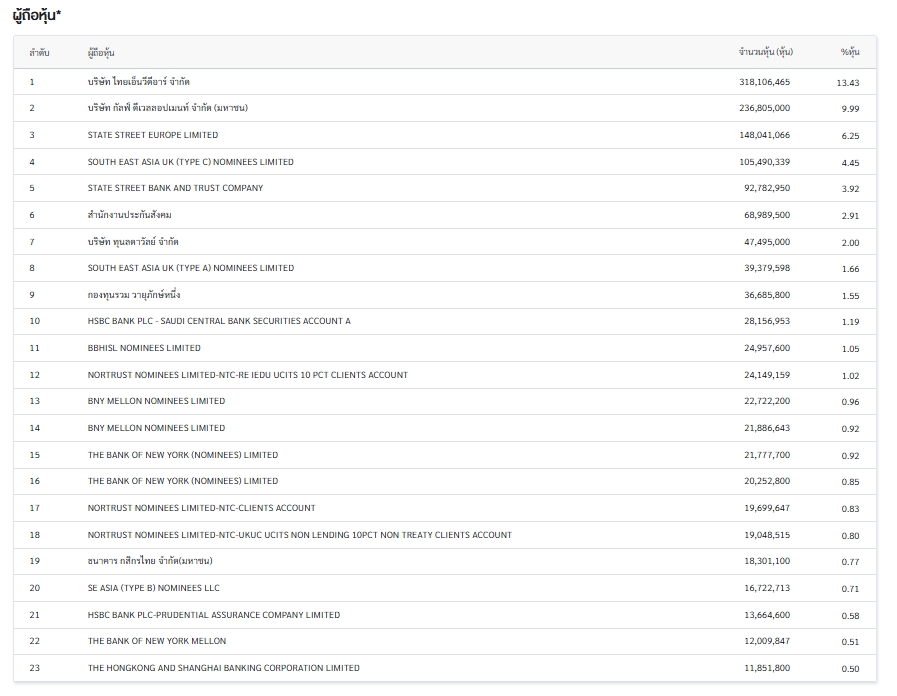Select HSBC BANK PLC - SAUDI CENTRAL BANK entry
The width and height of the screenshot is (897, 696).
pyautogui.click(x=219, y=321)
